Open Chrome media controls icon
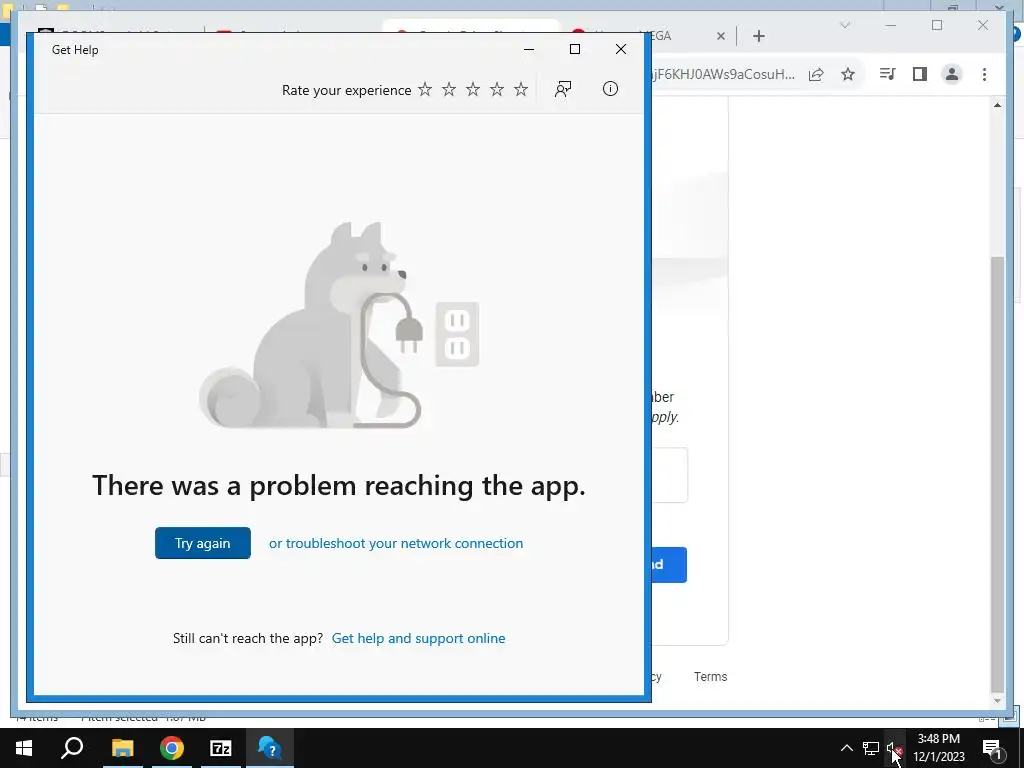1024x768 pixels. coord(887,74)
